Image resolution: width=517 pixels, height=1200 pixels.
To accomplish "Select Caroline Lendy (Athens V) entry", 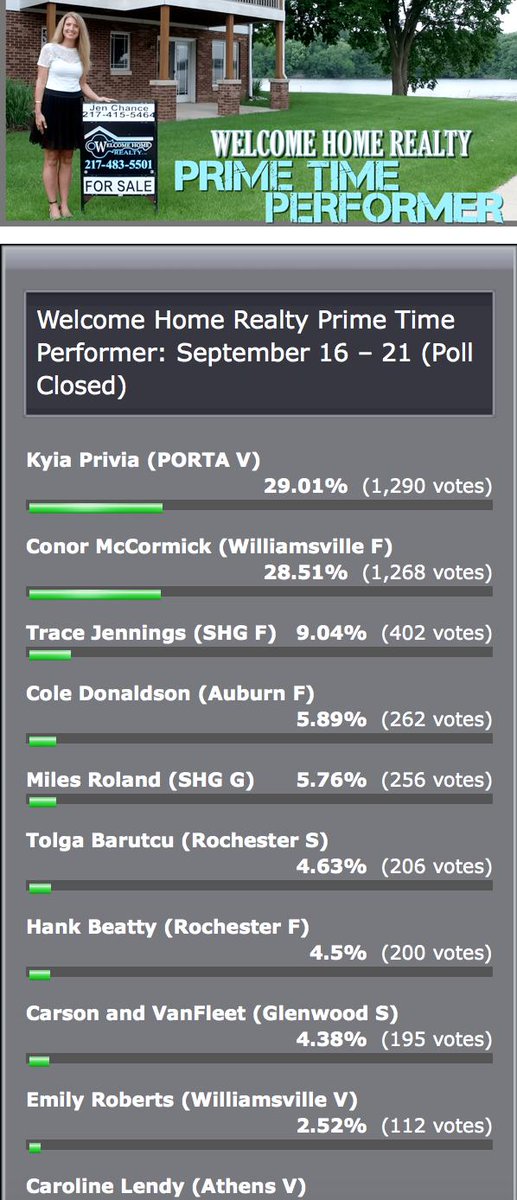I will tap(166, 1186).
